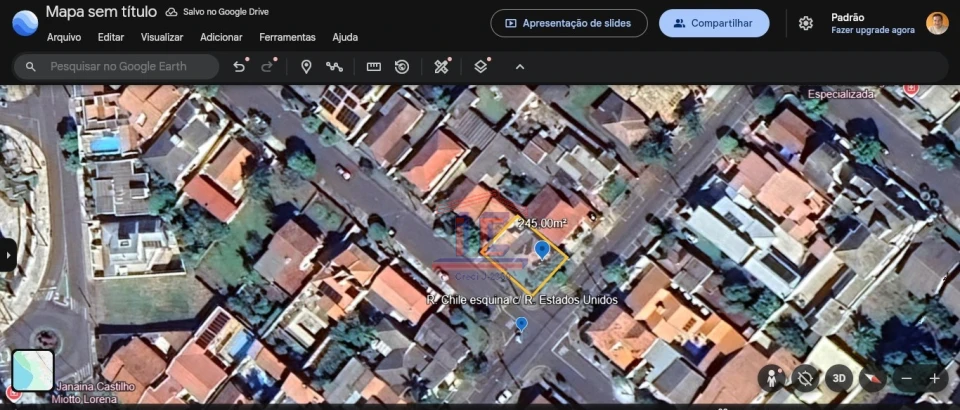Expand the left side panel arrow
The height and width of the screenshot is (410, 960).
[x=7, y=255]
